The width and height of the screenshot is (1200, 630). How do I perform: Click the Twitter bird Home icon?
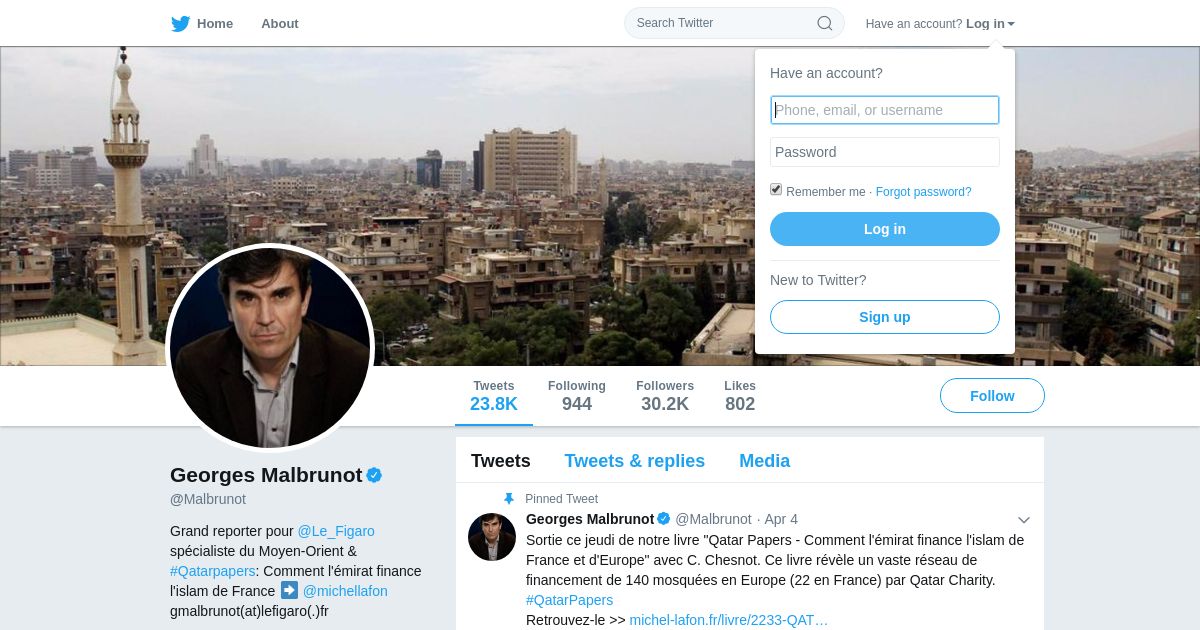pyautogui.click(x=180, y=23)
